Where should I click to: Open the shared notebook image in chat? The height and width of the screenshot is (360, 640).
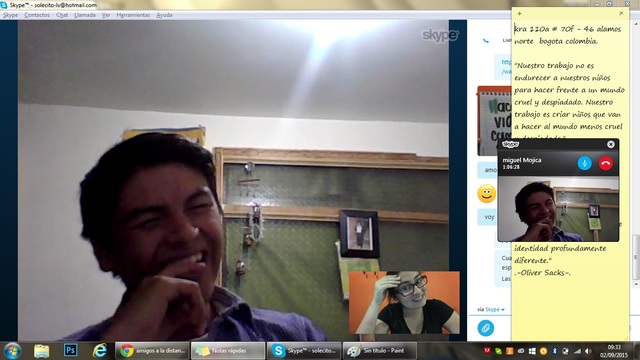494,121
